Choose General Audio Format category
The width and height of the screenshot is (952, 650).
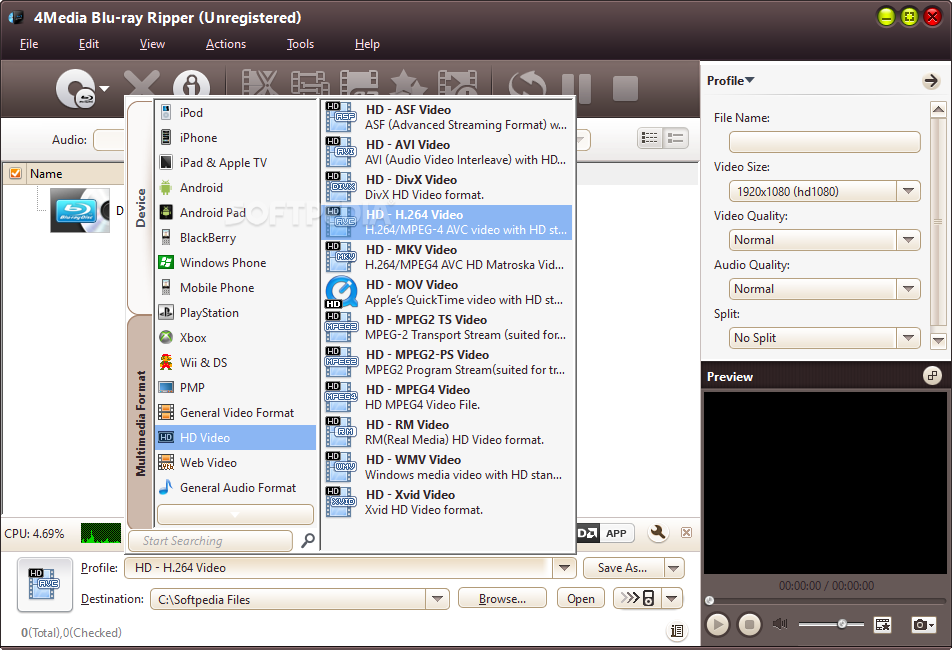[236, 487]
